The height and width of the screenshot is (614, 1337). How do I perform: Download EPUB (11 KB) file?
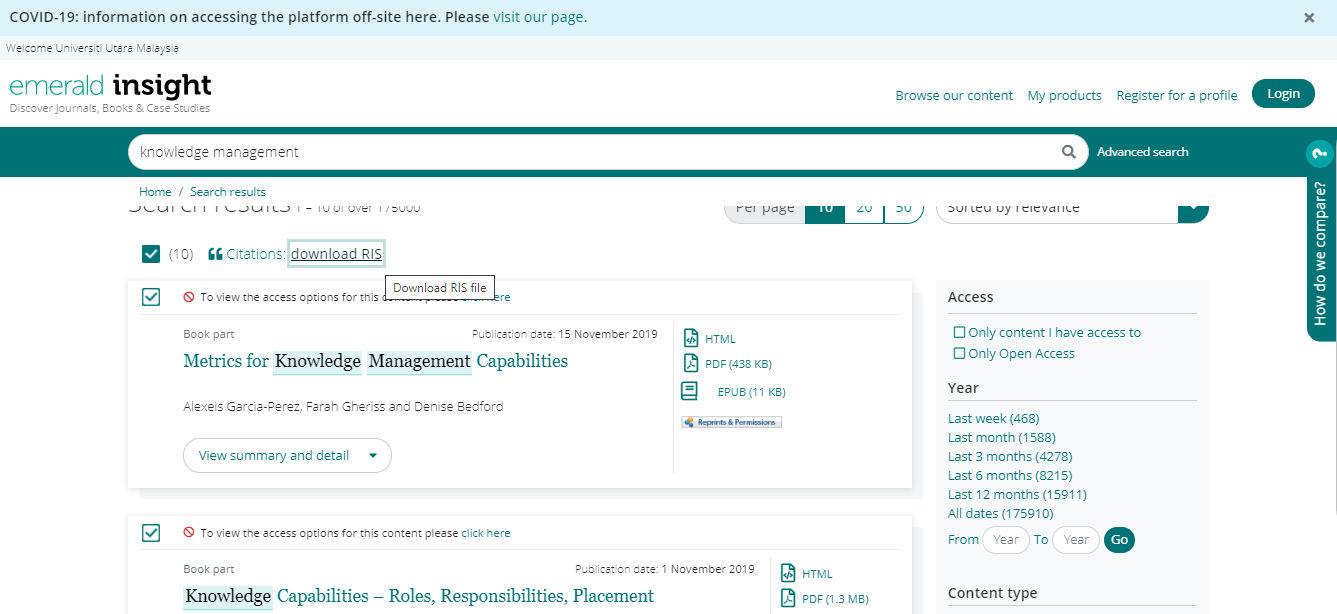point(750,392)
